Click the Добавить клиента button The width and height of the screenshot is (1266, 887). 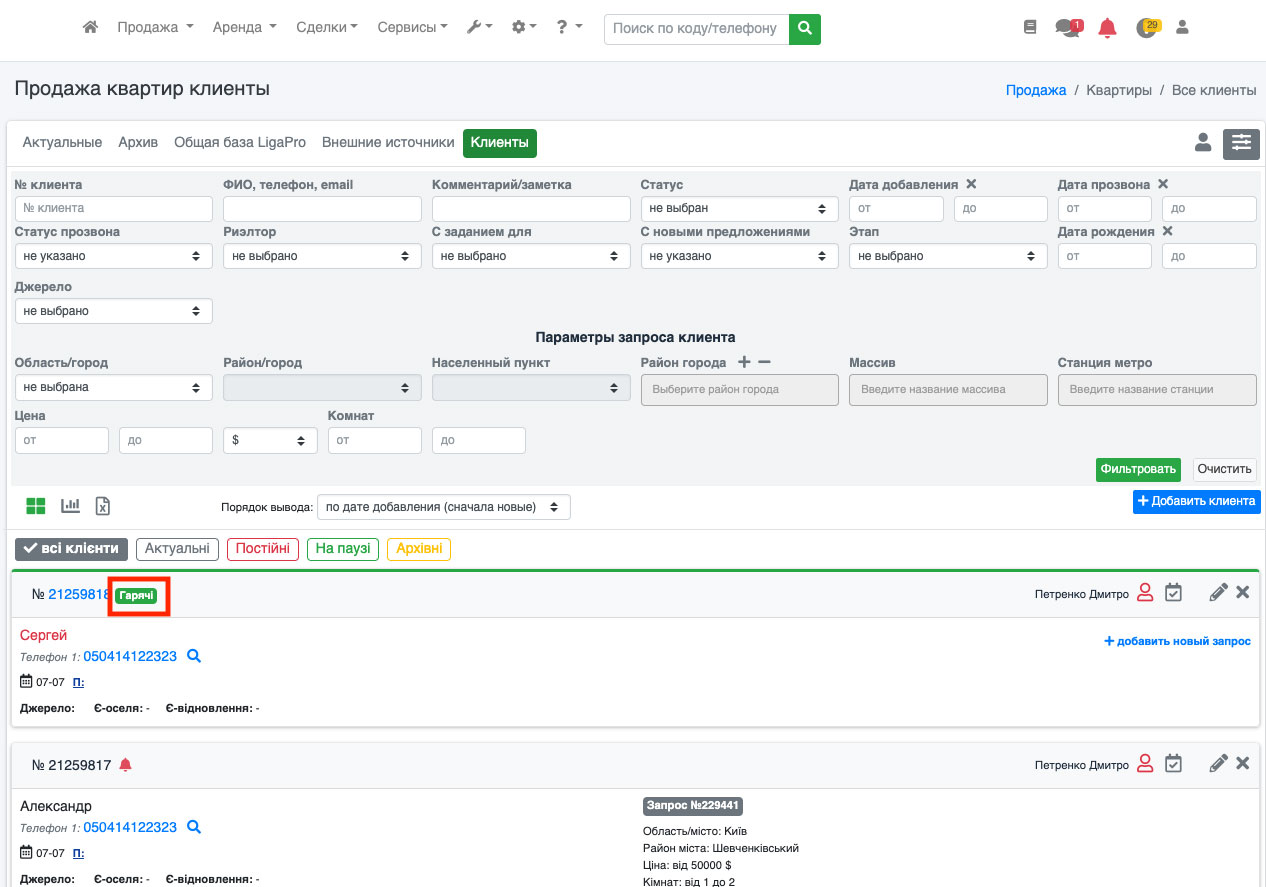pos(1196,501)
